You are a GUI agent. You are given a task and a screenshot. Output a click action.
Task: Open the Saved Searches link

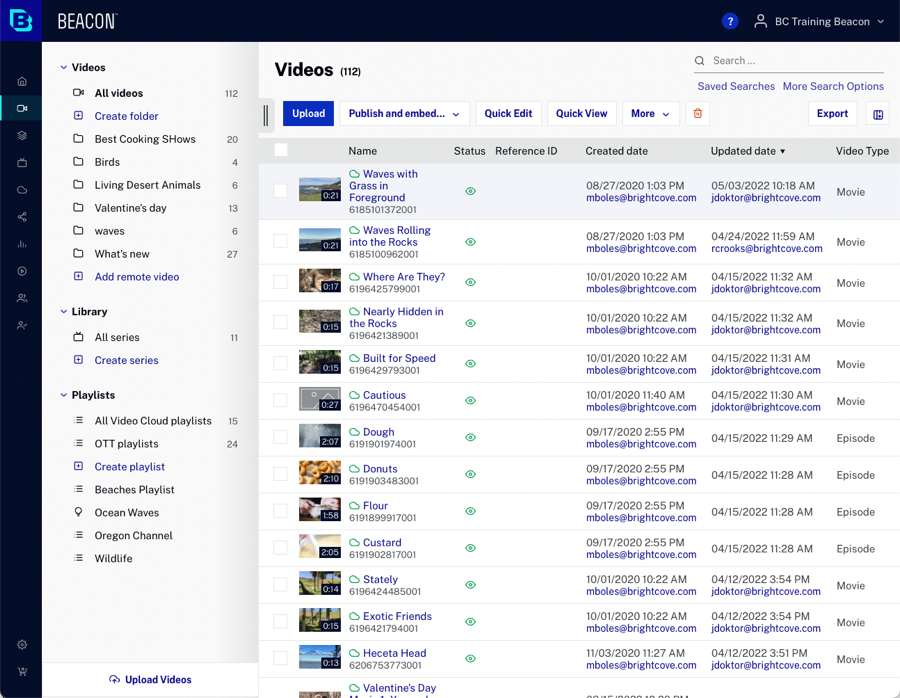point(736,86)
